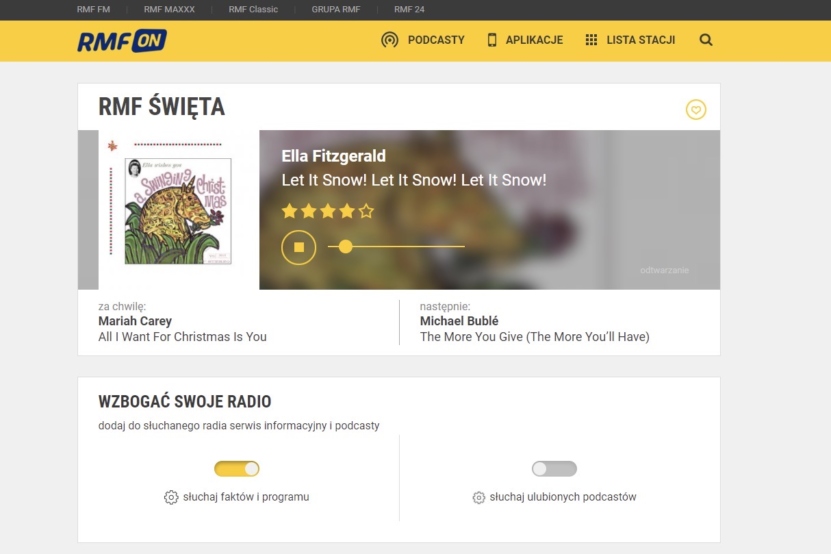The image size is (831, 554).
Task: Adjust the volume slider knob
Action: coord(345,247)
